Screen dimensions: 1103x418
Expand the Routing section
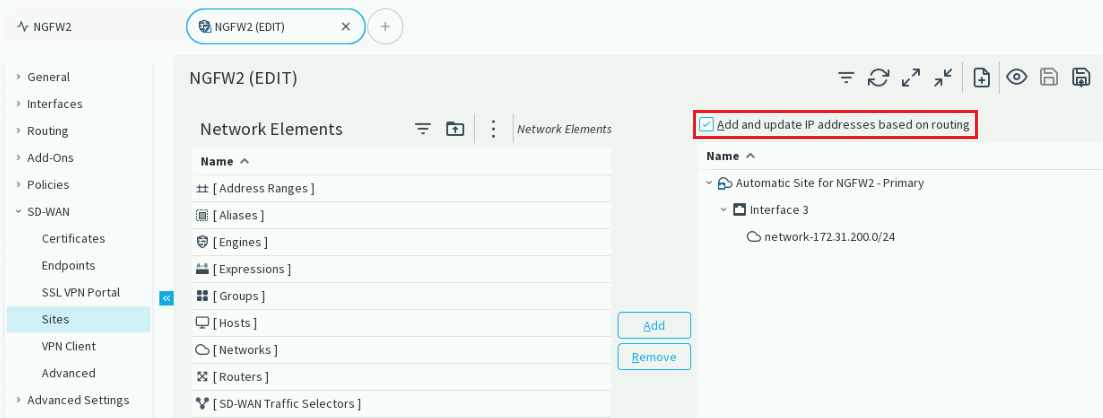click(18, 131)
